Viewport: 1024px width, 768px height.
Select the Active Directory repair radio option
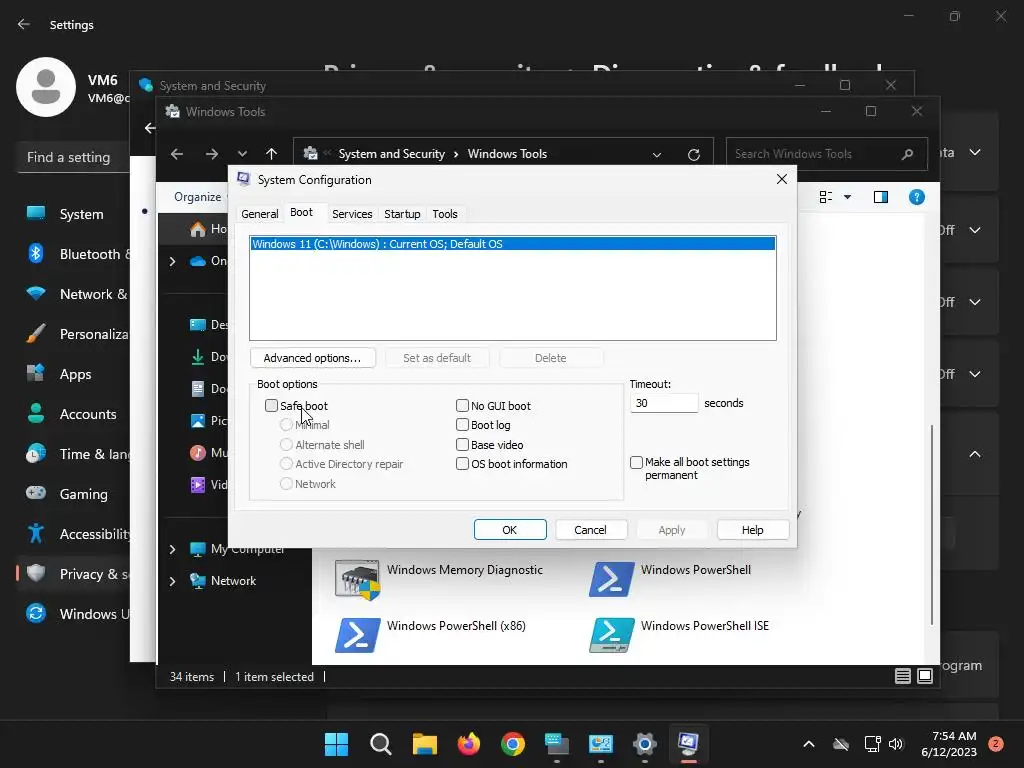click(286, 464)
